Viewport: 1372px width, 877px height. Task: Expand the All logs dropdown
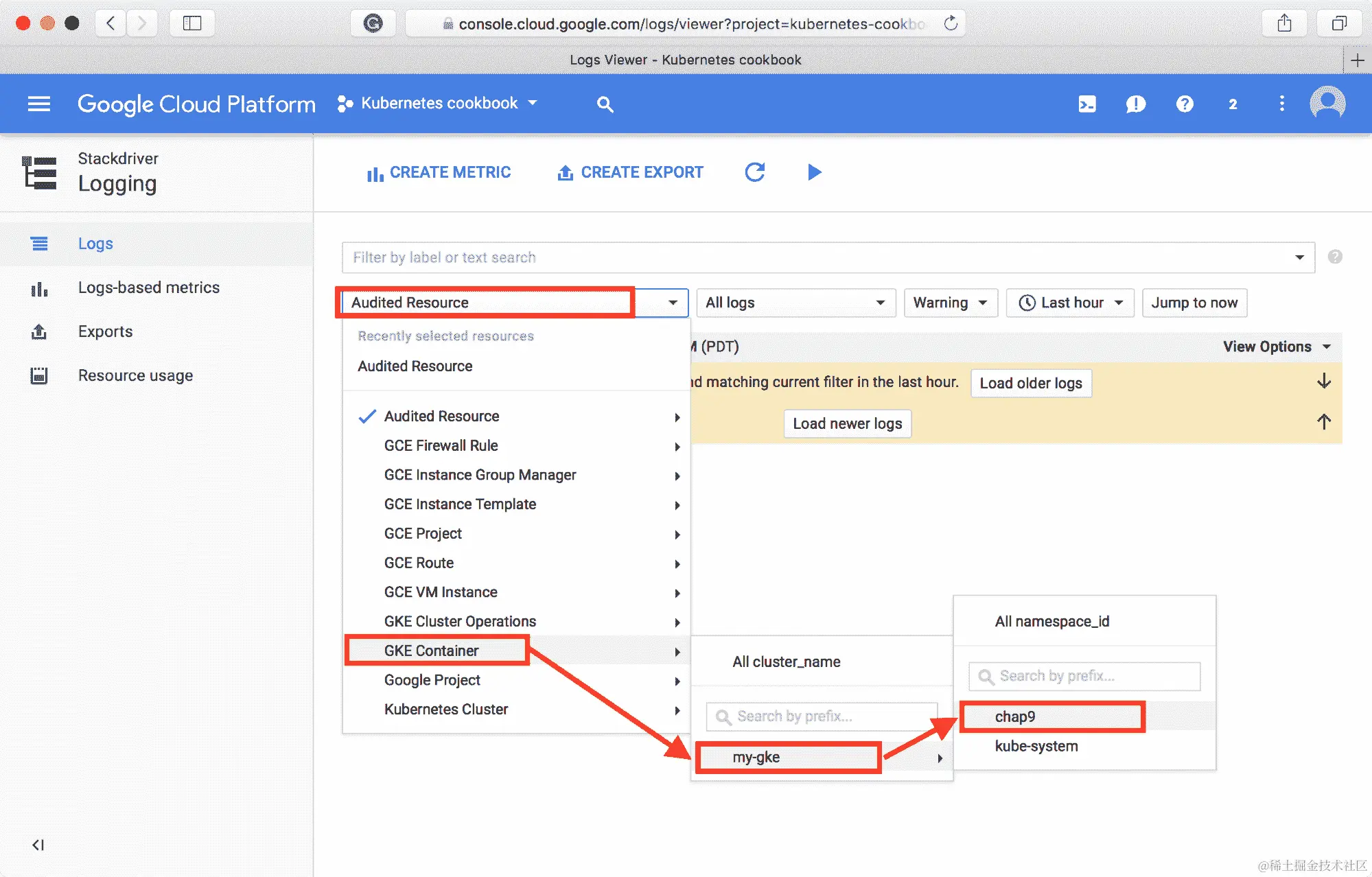pyautogui.click(x=795, y=303)
